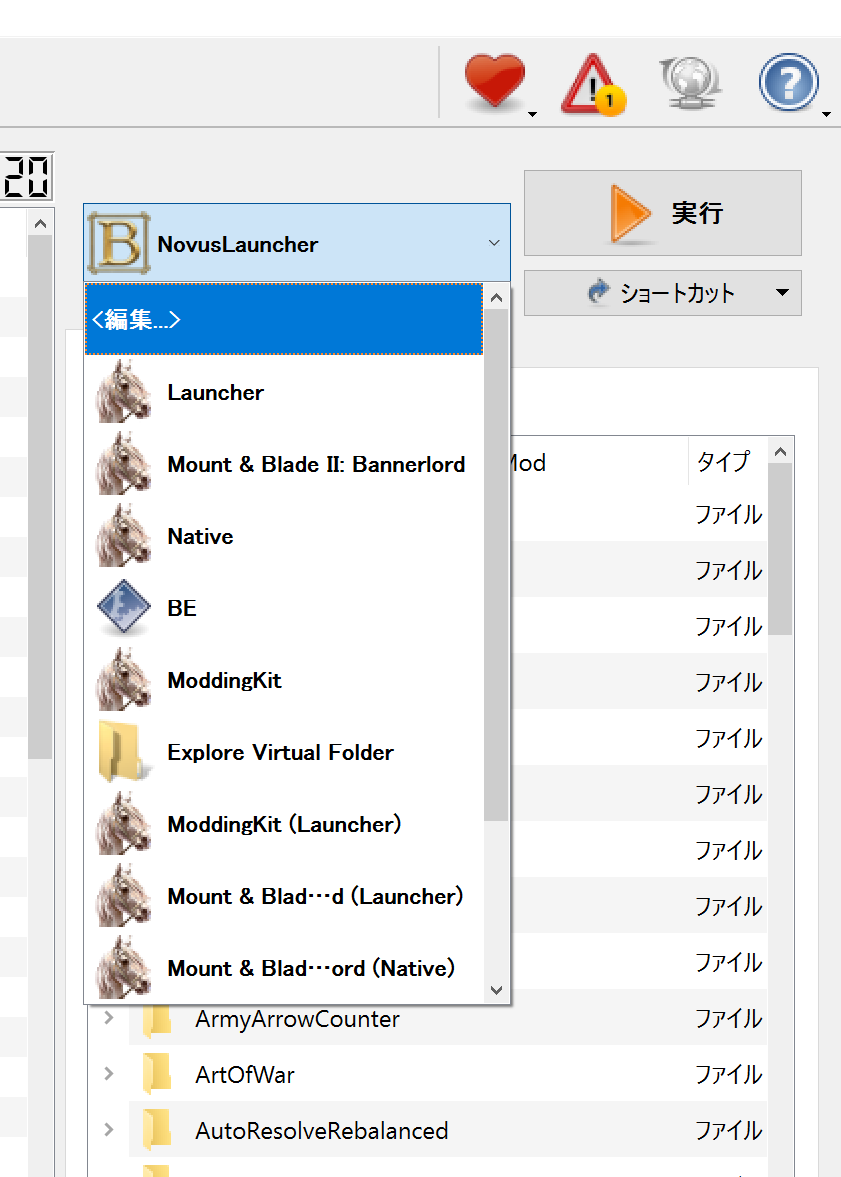Select the ArmyArrowCounter tree row
Image resolution: width=841 pixels, height=1177 pixels.
pos(428,1019)
